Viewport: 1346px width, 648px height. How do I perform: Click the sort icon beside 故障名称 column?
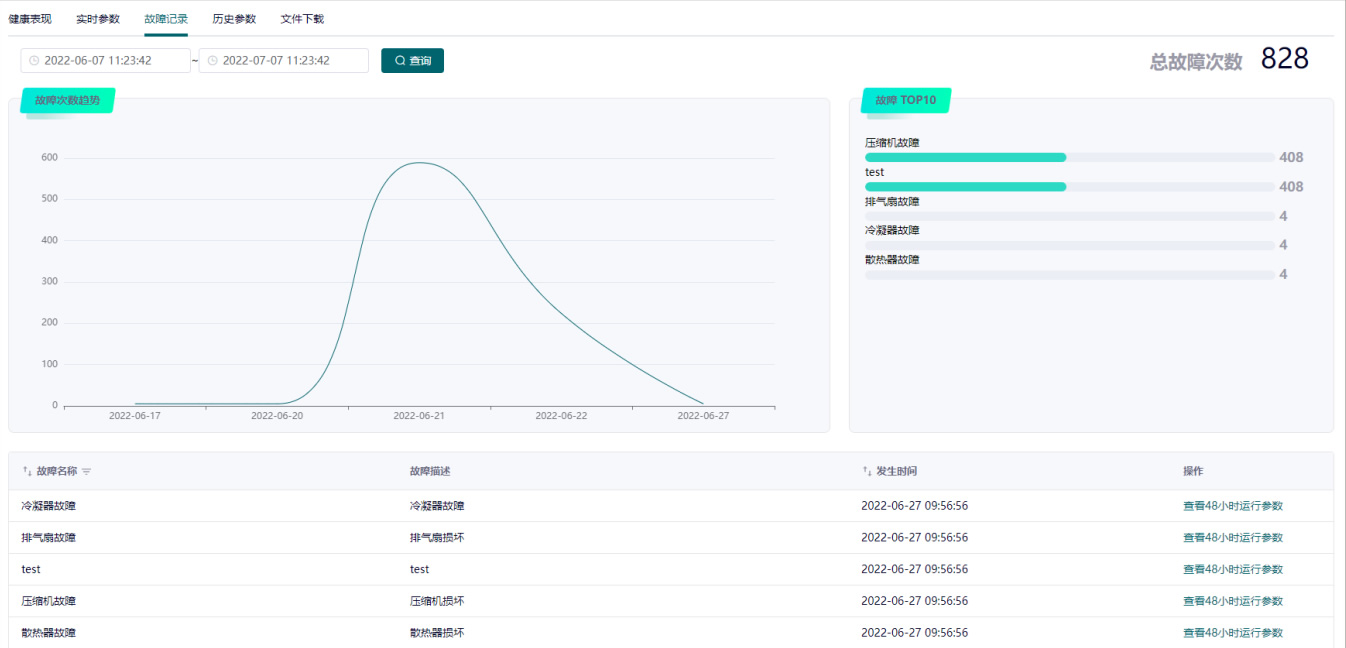click(27, 471)
